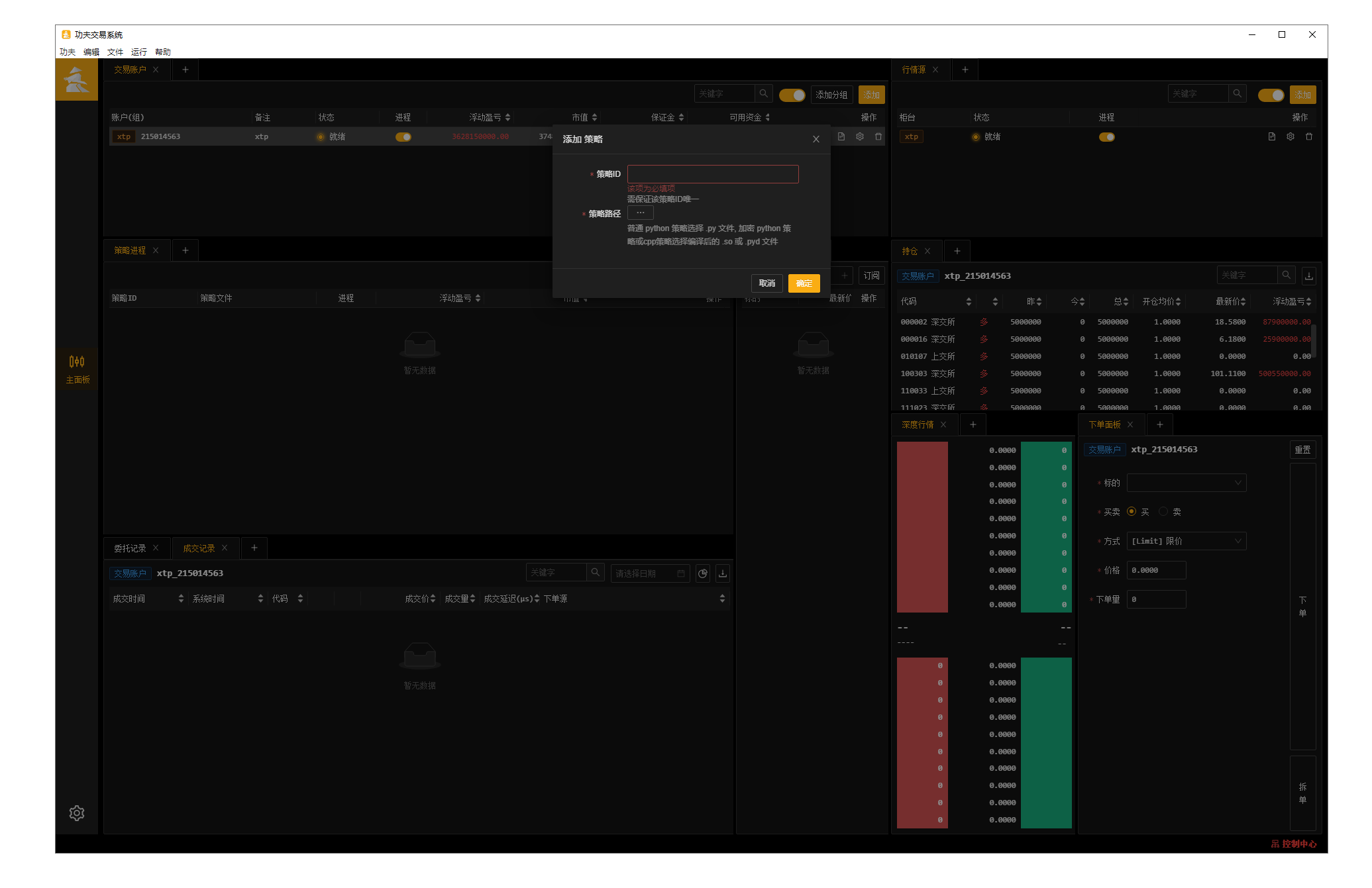Click the Kungfu logo icon at top-left
The image size is (1372, 888).
click(x=77, y=79)
